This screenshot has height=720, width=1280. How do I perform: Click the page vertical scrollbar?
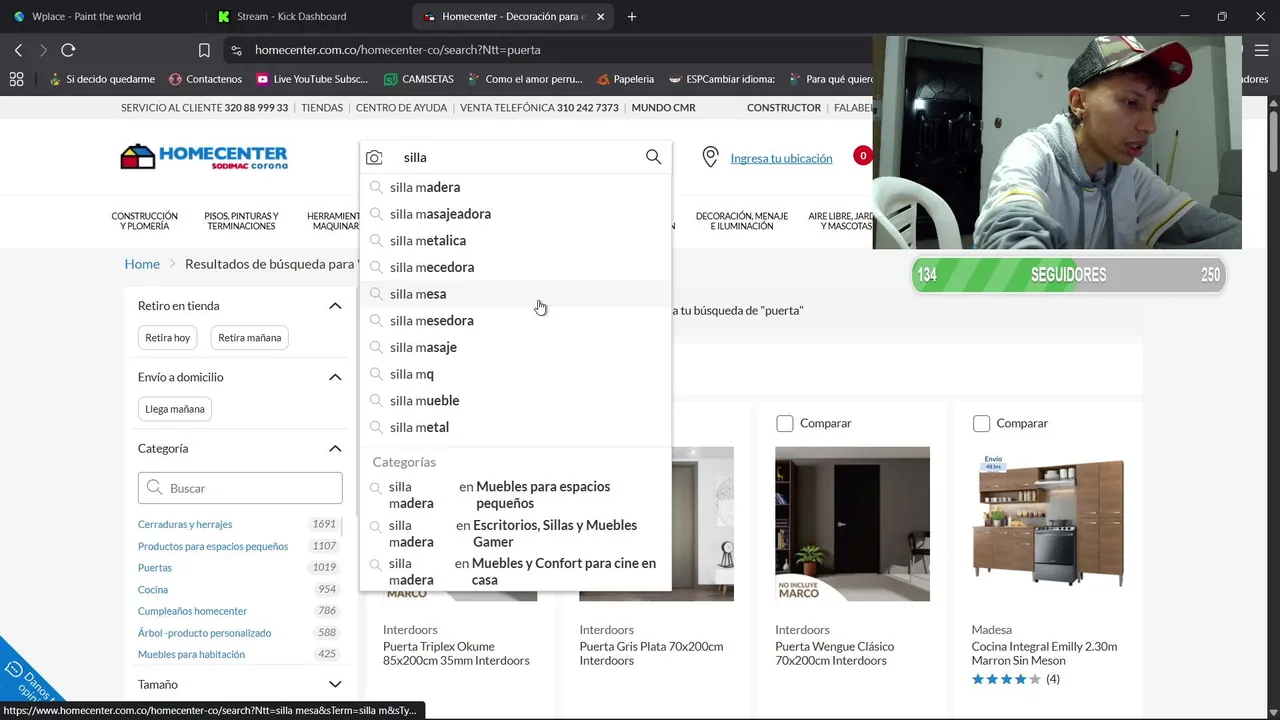coord(1273,140)
